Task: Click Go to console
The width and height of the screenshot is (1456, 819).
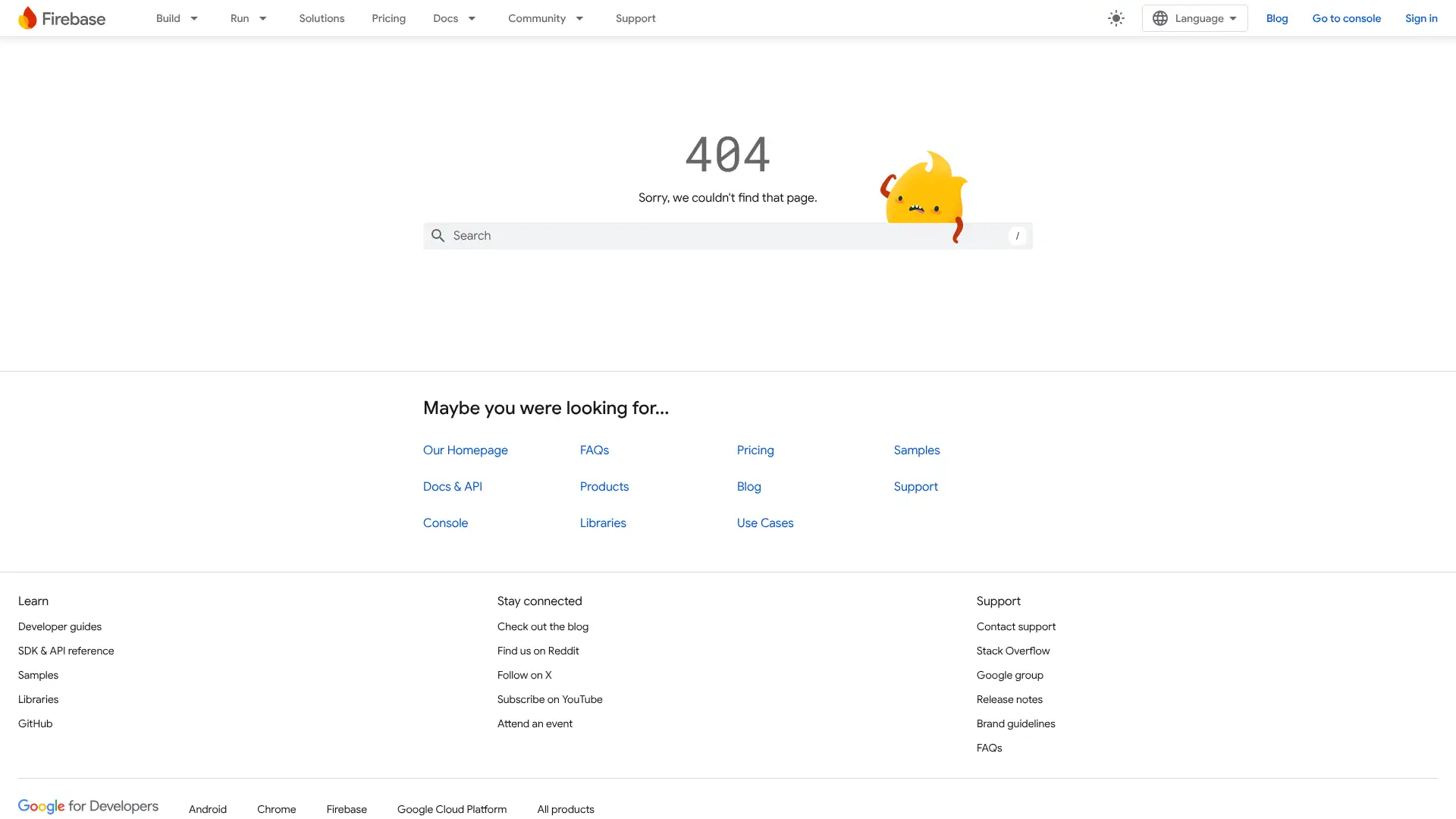Action: click(1346, 18)
